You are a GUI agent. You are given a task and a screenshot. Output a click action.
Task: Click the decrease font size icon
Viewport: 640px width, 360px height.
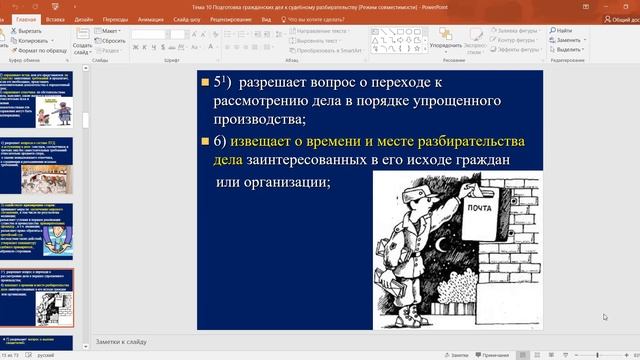[203, 35]
